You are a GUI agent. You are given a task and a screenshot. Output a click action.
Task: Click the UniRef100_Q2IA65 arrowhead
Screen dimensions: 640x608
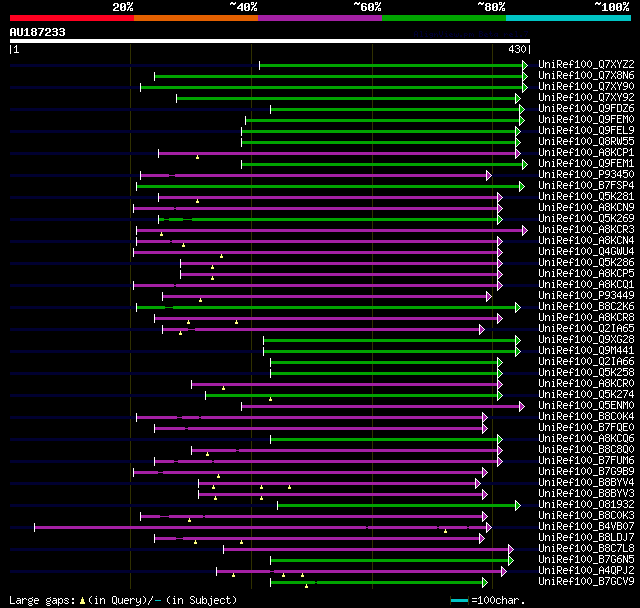point(482,329)
